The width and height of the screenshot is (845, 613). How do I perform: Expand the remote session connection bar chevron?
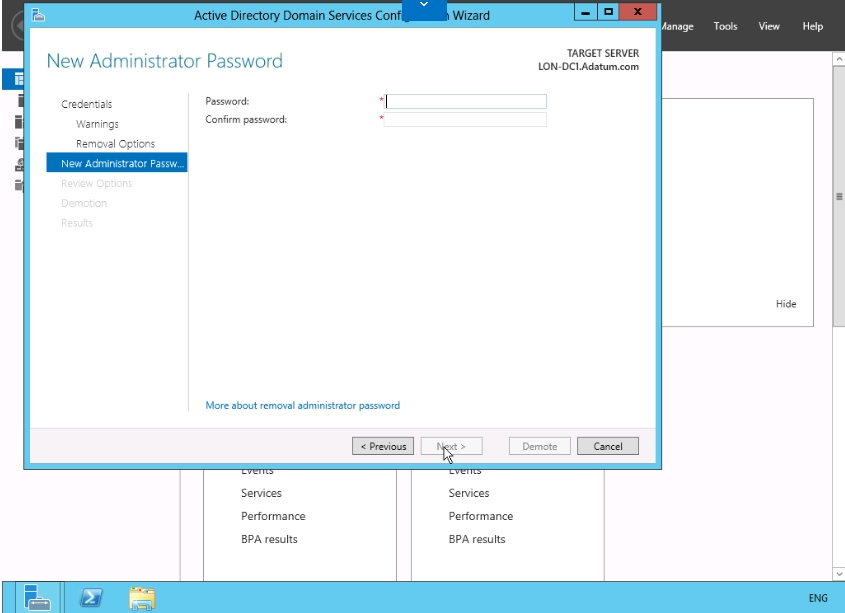(424, 4)
